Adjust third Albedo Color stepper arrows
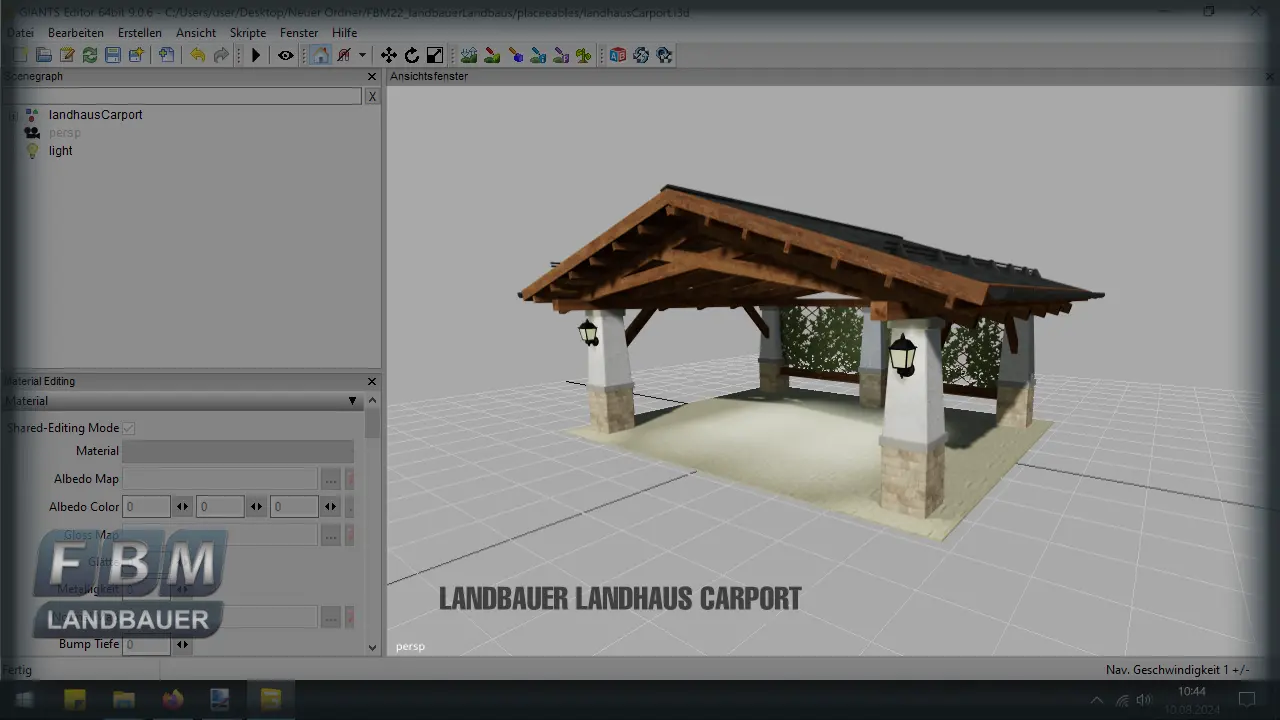Screen dimensions: 1280x720 coord(331,507)
